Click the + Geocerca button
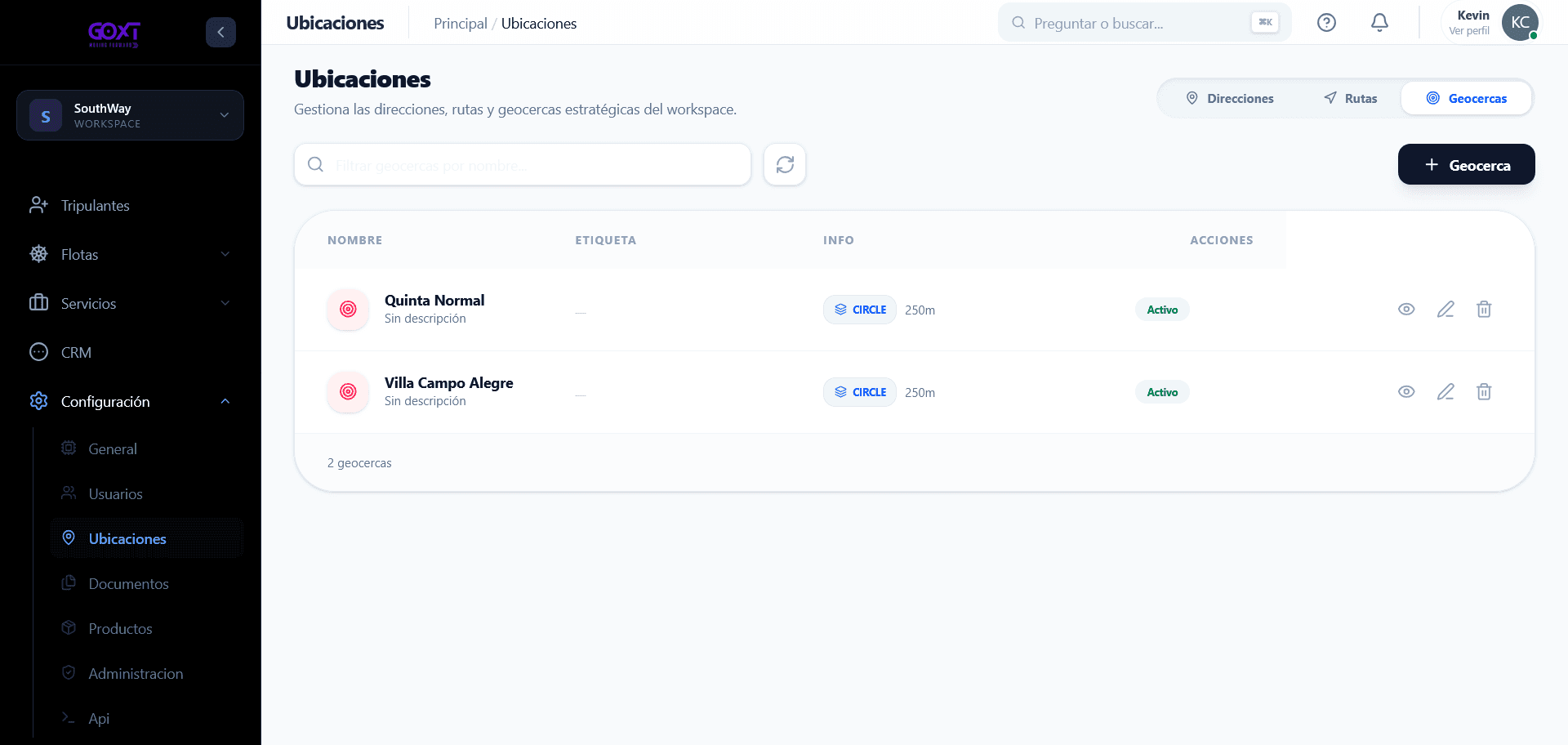Viewport: 1568px width, 745px height. click(1466, 164)
